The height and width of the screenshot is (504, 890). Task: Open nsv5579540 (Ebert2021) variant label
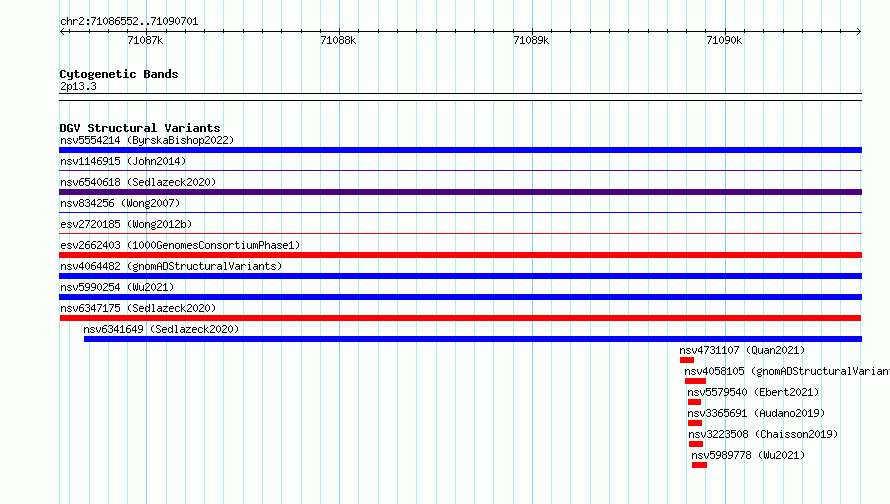753,392
